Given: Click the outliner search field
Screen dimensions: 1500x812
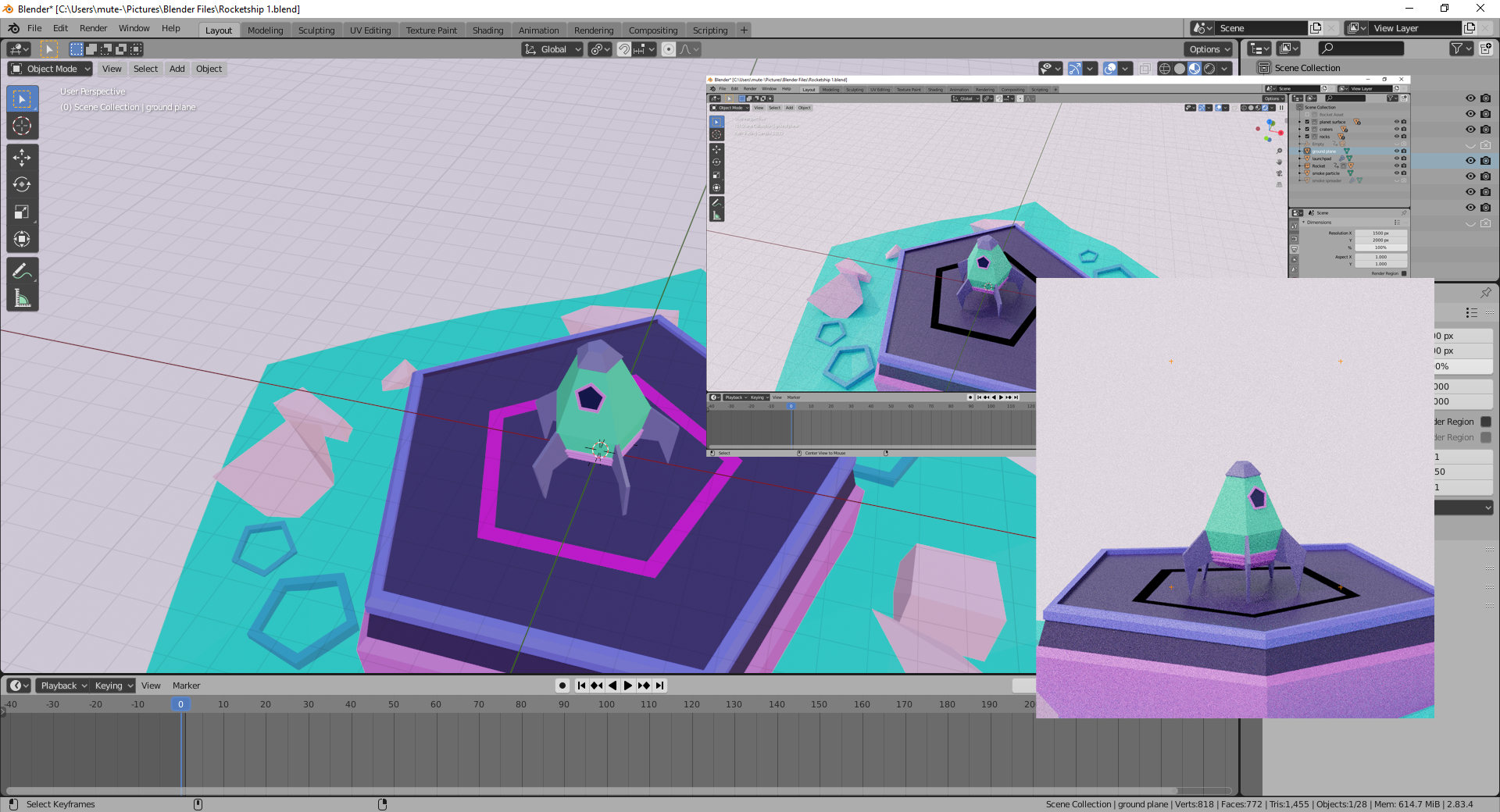Looking at the screenshot, I should pyautogui.click(x=1361, y=48).
